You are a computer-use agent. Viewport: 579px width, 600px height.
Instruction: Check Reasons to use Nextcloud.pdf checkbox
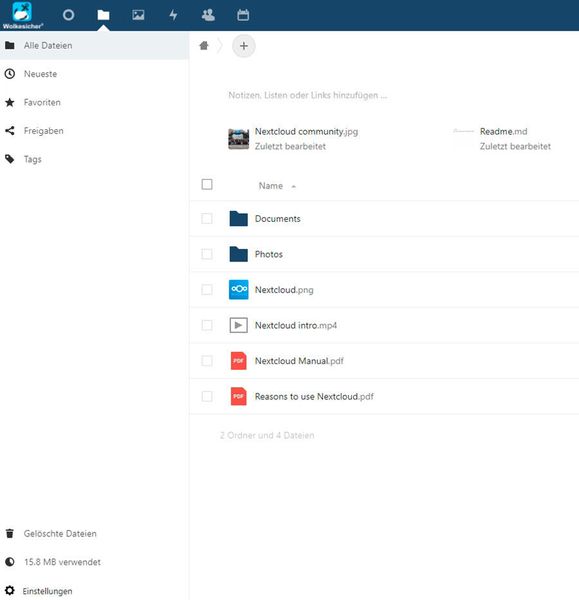click(x=207, y=396)
